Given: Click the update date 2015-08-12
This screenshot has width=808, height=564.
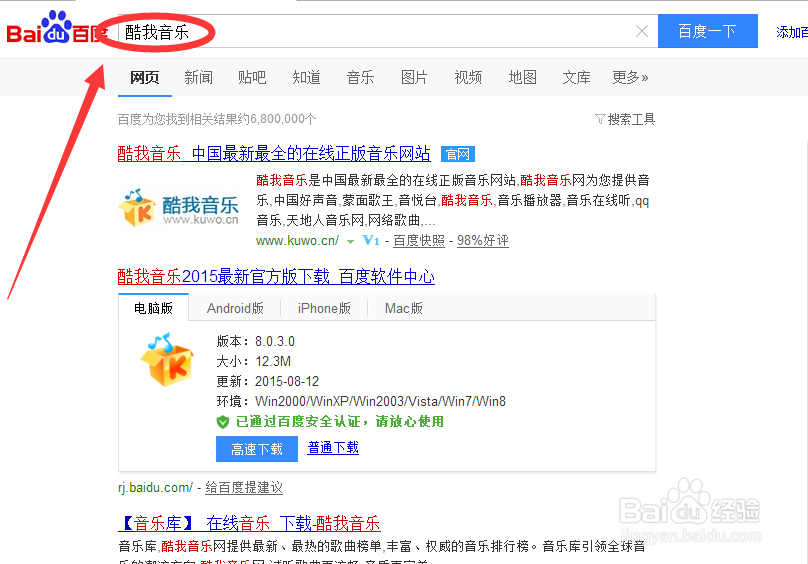Looking at the screenshot, I should coord(287,381).
